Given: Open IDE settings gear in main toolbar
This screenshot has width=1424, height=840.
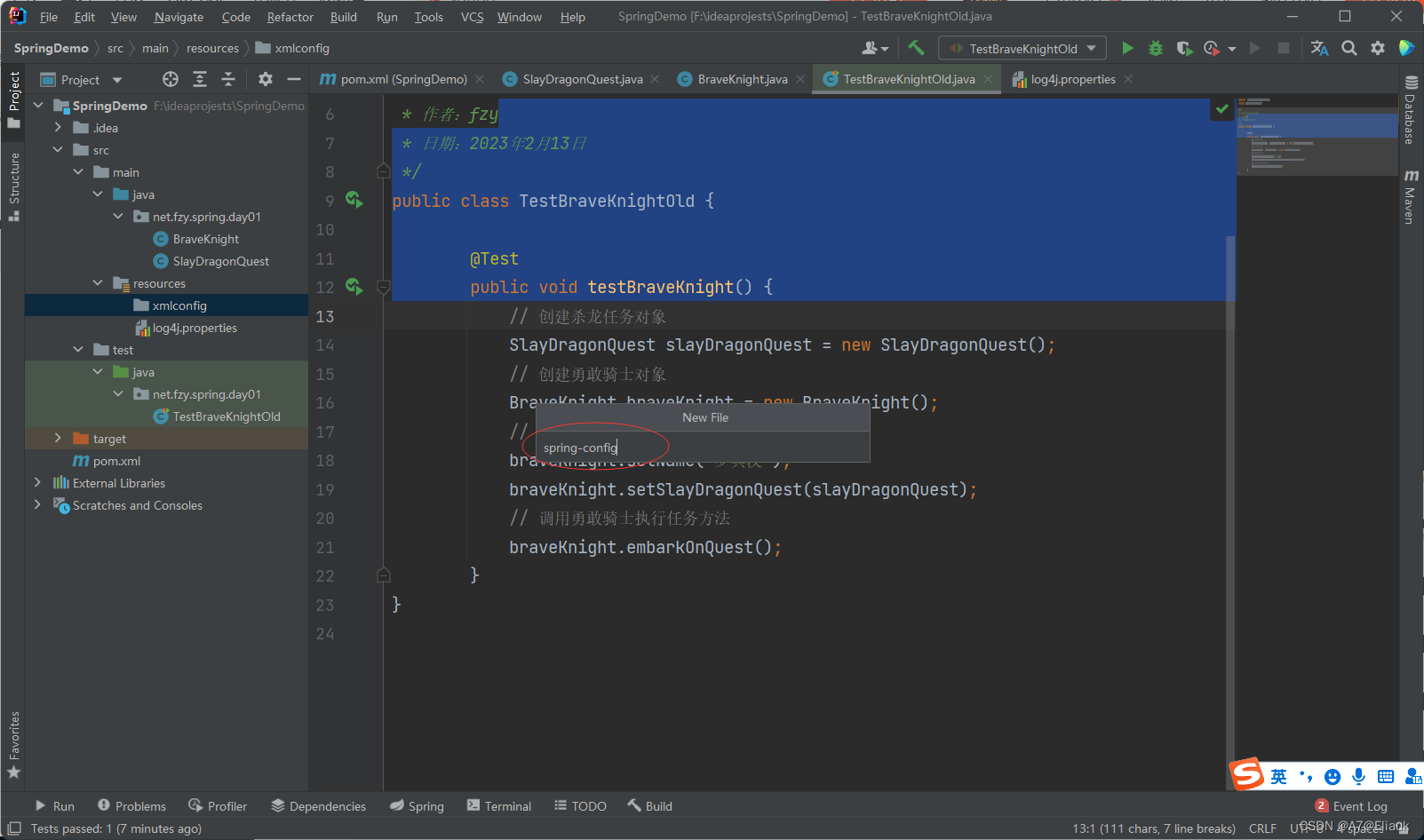Looking at the screenshot, I should [x=1377, y=48].
